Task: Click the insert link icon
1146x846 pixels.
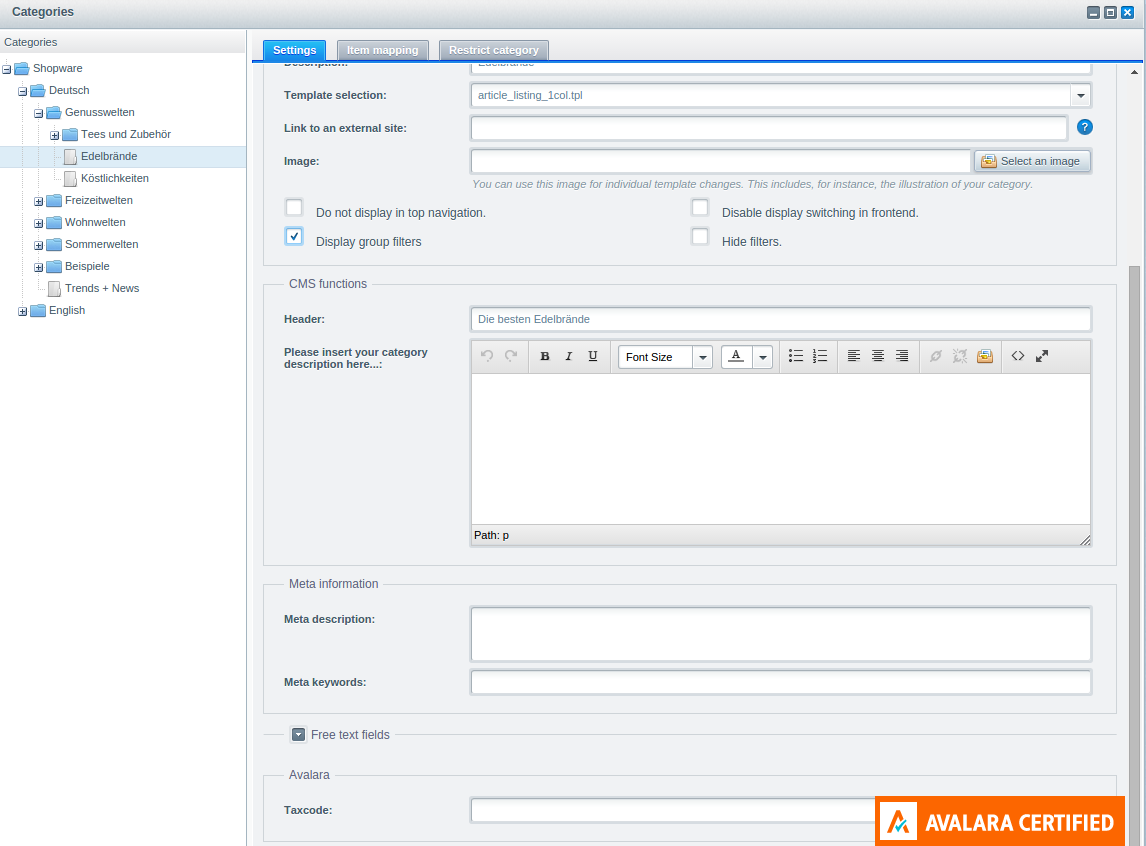Action: click(x=936, y=356)
